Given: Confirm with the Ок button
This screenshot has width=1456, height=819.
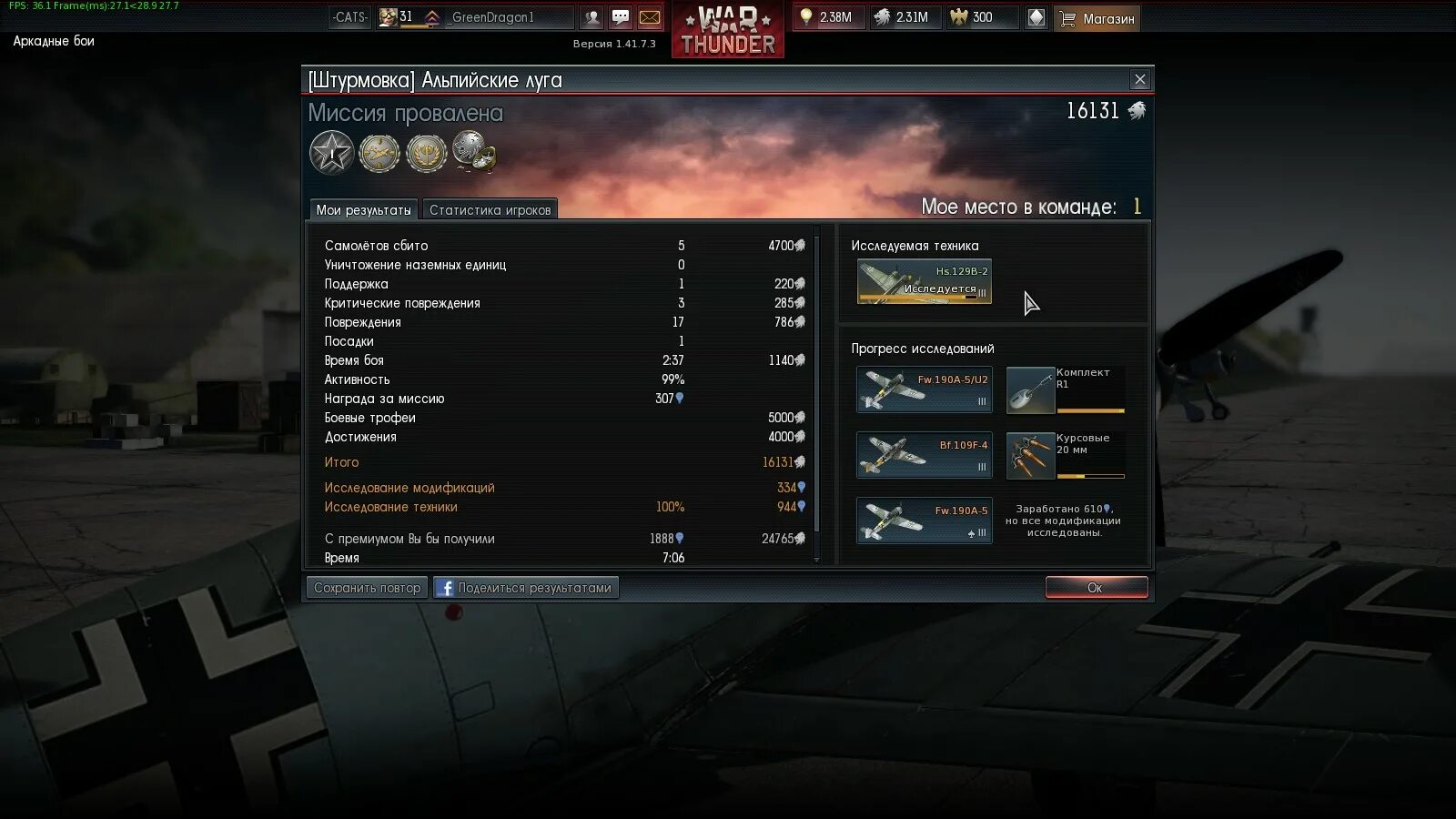Looking at the screenshot, I should [1096, 588].
